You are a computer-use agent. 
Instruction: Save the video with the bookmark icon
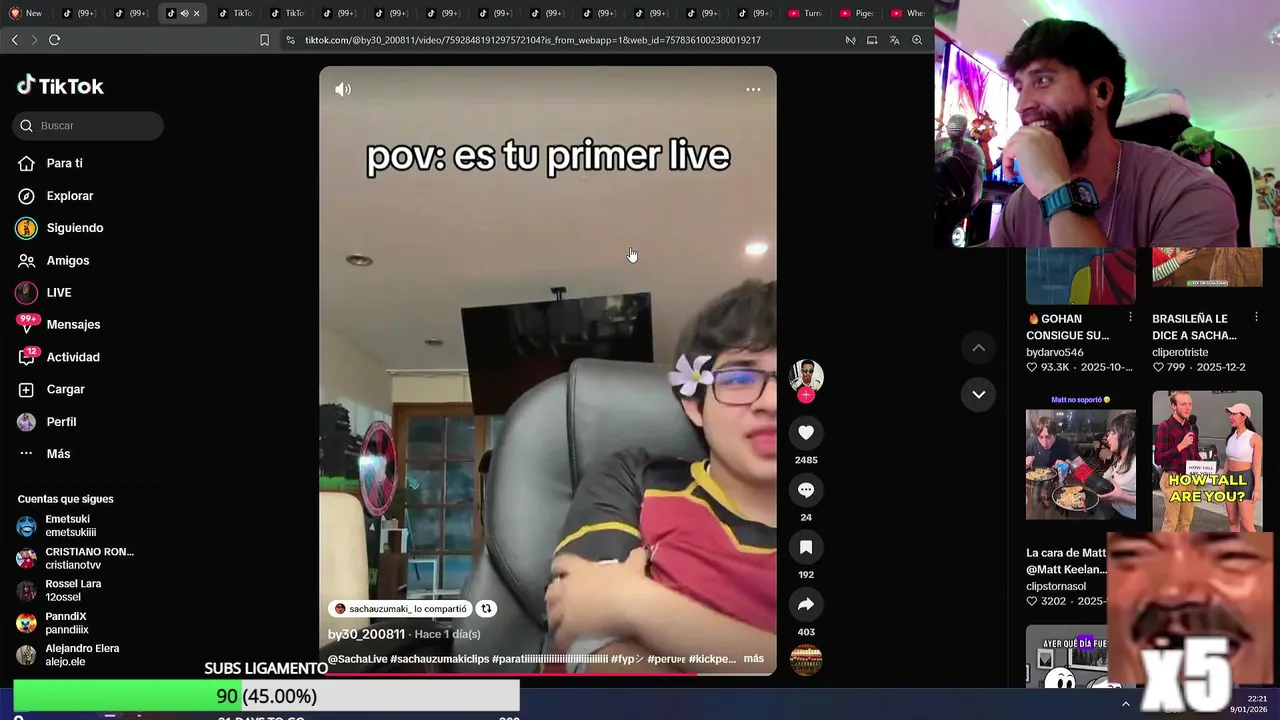[806, 547]
